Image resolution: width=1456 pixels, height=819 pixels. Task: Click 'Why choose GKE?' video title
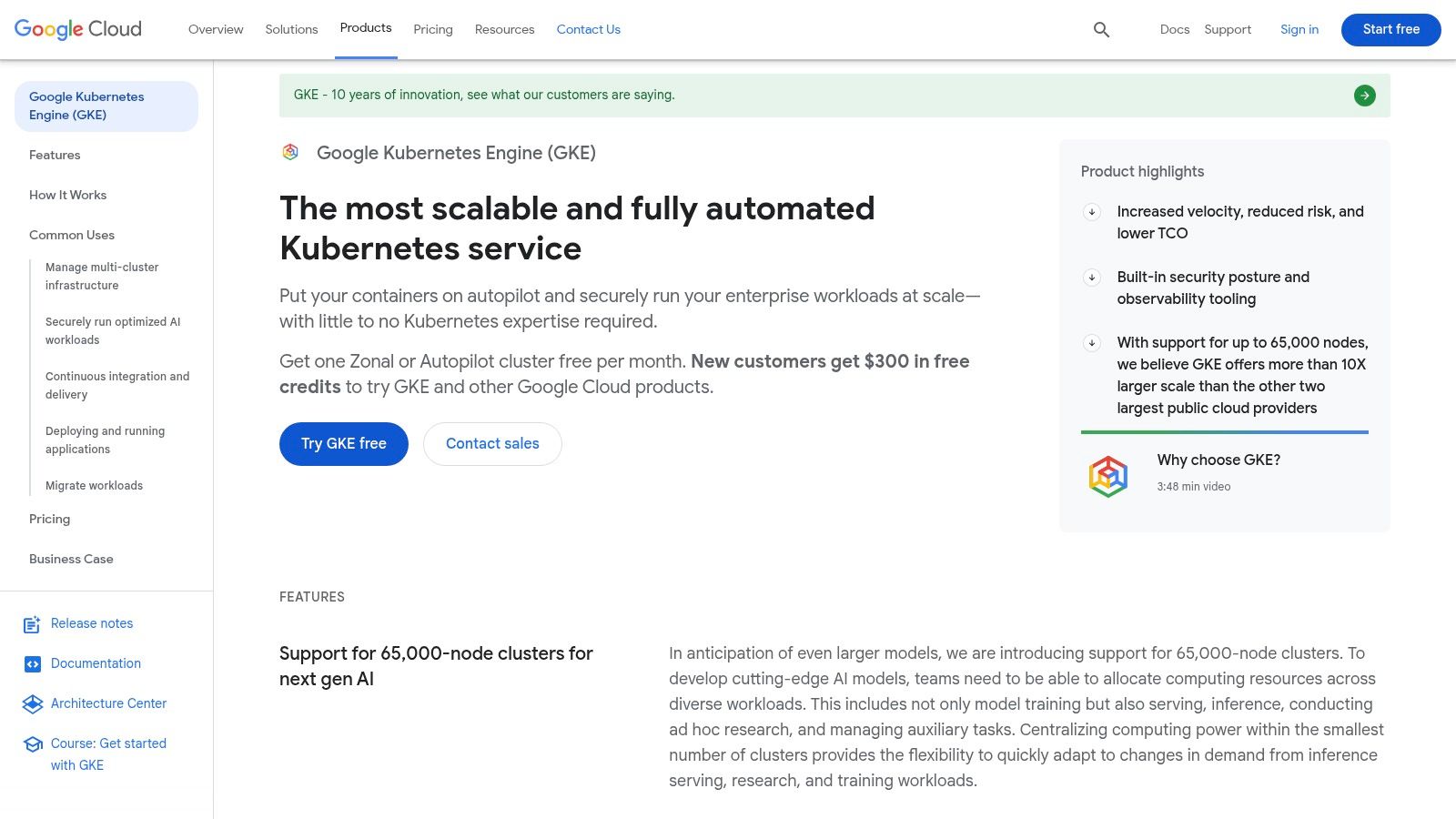click(x=1218, y=460)
